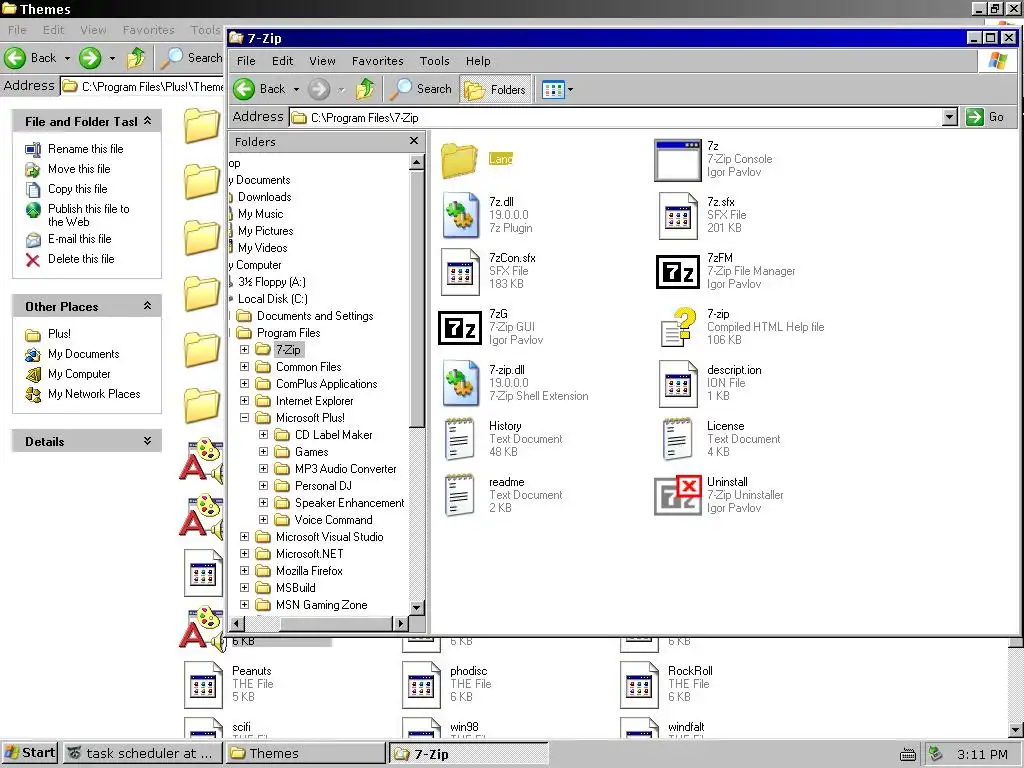1024x768 pixels.
Task: Expand the Details panel in Themes window
Action: [x=148, y=441]
